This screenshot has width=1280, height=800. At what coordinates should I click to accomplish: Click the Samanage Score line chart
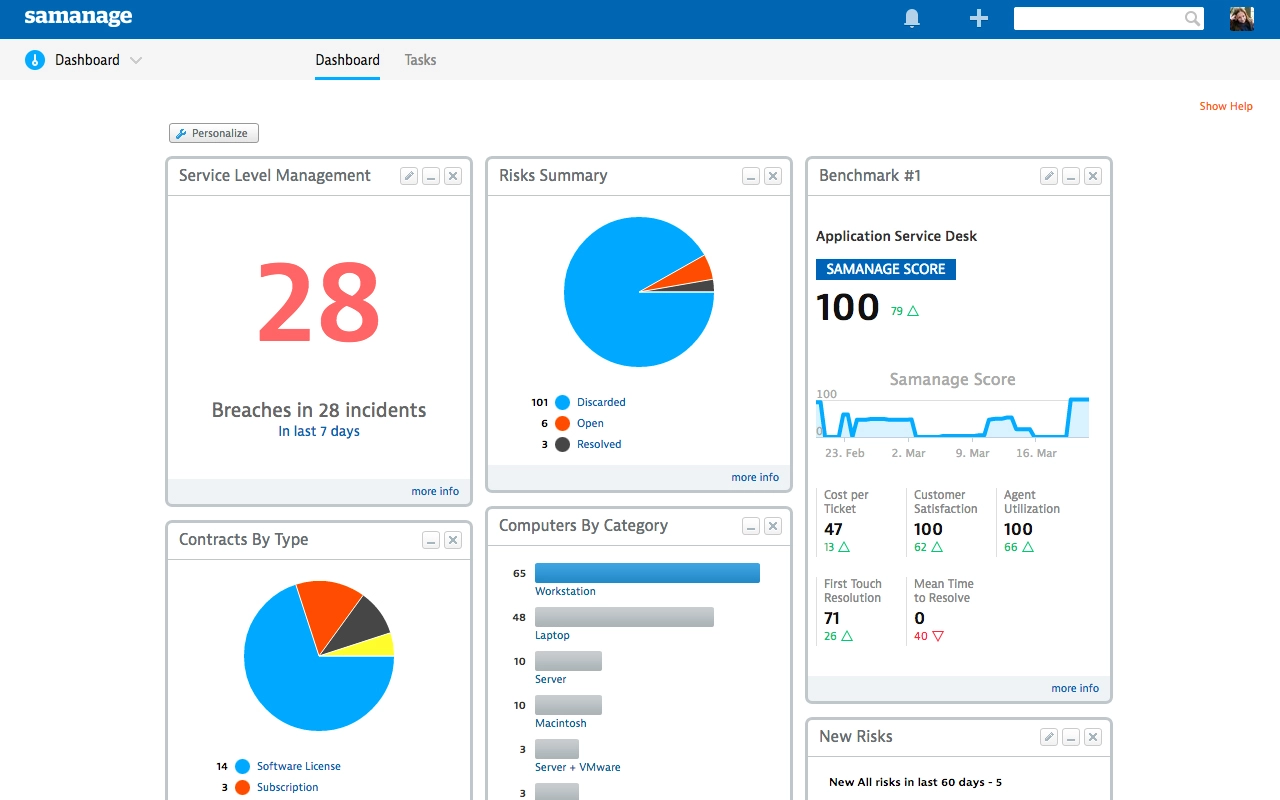952,418
